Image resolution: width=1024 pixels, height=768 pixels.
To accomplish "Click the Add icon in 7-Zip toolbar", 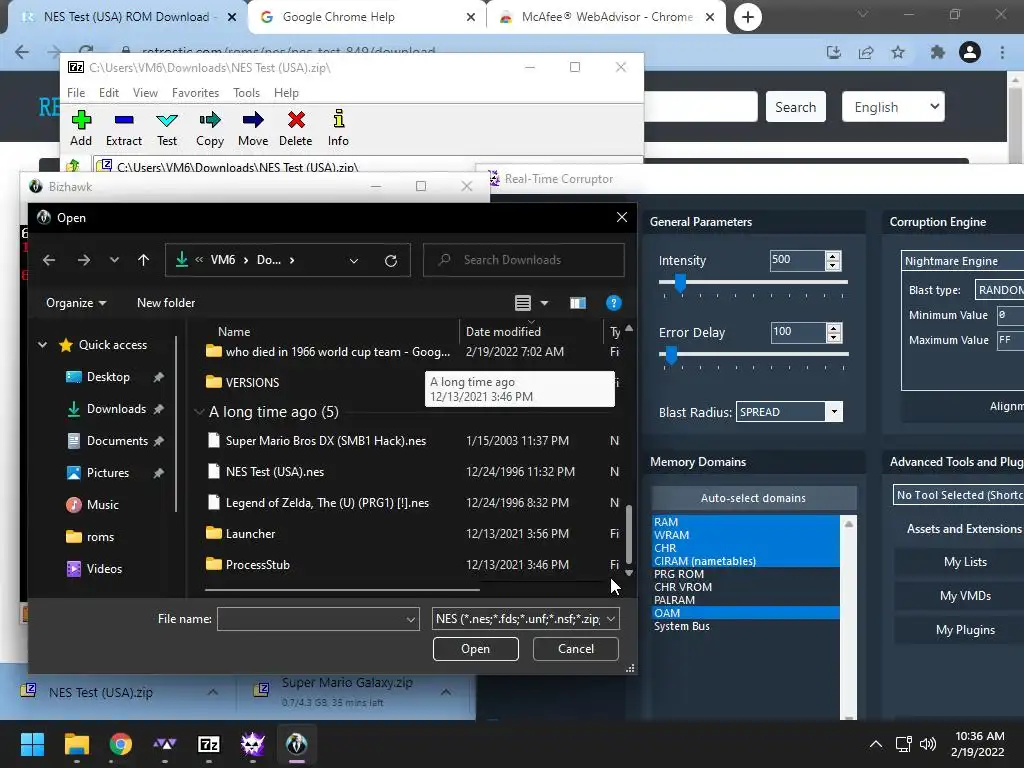I will (x=81, y=120).
